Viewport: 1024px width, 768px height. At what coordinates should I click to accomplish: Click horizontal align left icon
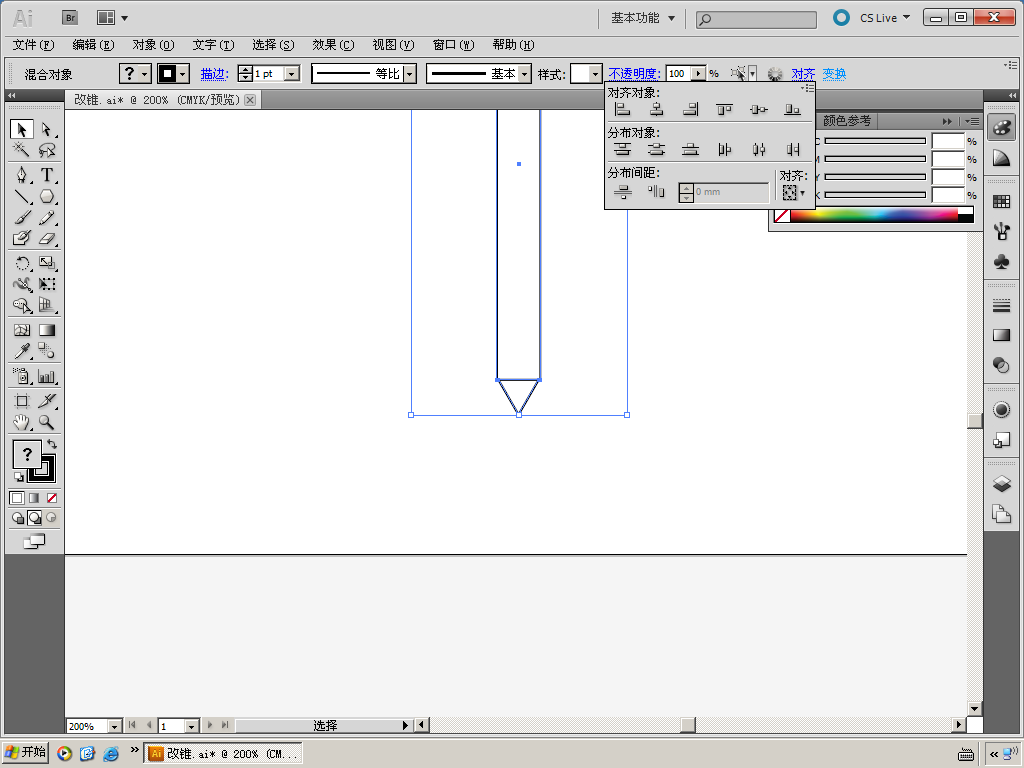623,110
